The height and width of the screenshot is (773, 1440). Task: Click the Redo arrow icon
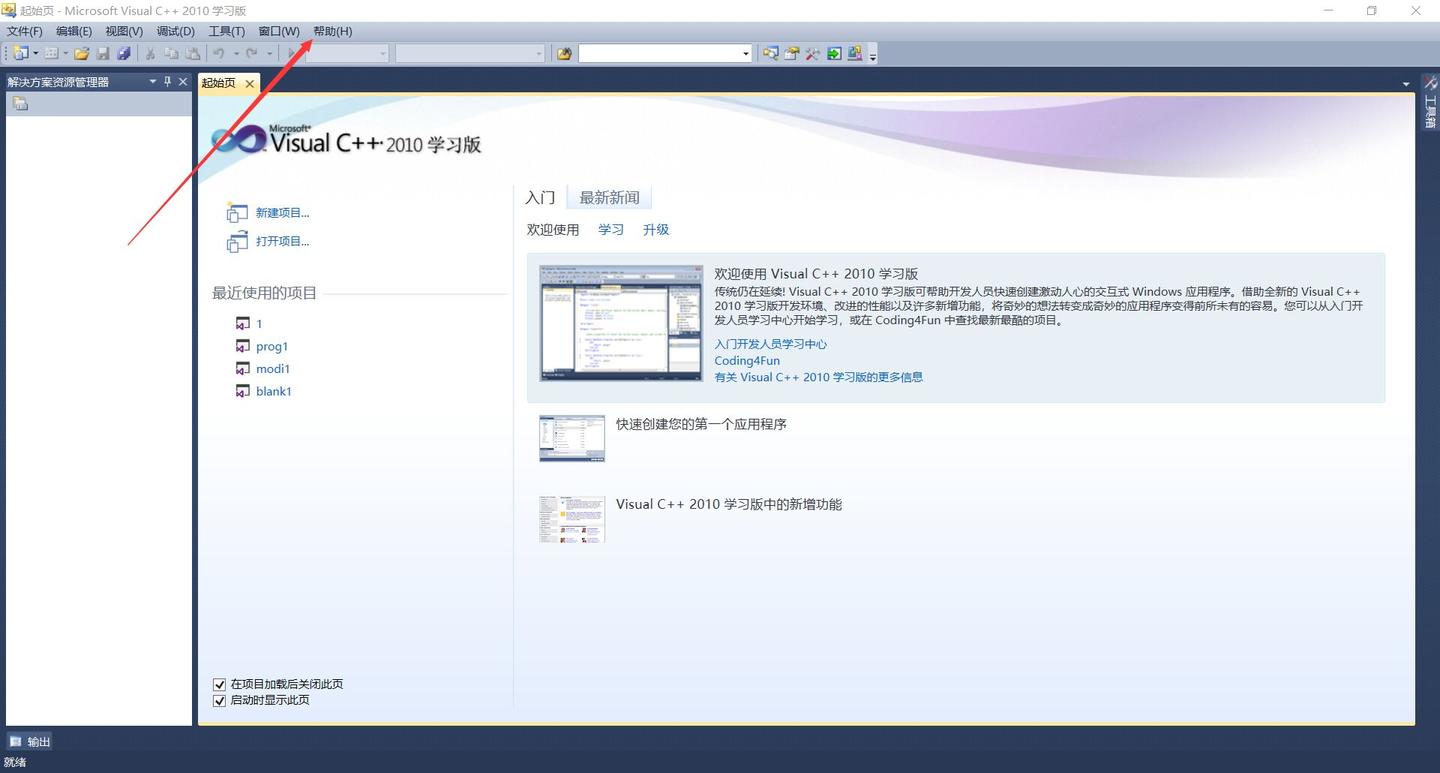(252, 53)
